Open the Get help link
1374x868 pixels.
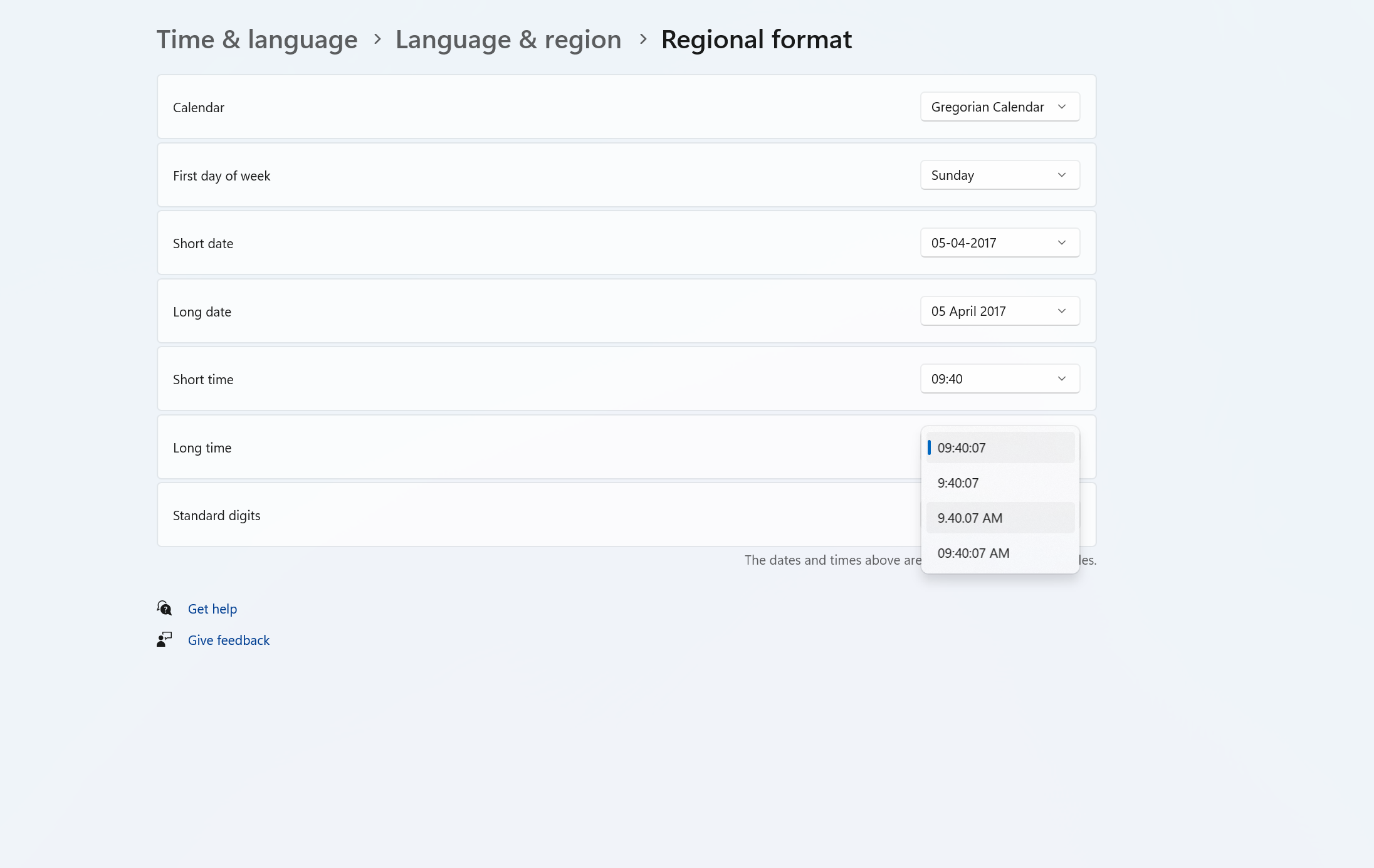tap(212, 609)
